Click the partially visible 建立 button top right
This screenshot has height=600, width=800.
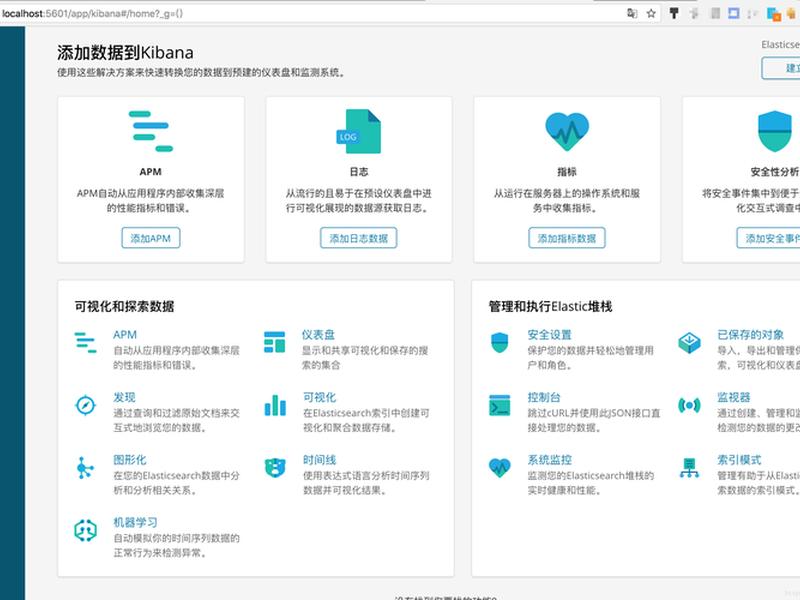pyautogui.click(x=781, y=68)
